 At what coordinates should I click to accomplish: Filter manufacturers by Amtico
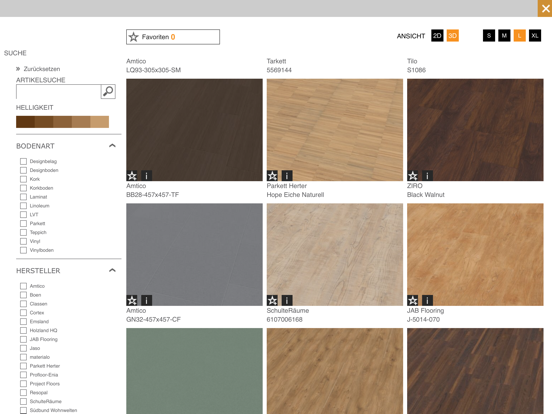(23, 286)
